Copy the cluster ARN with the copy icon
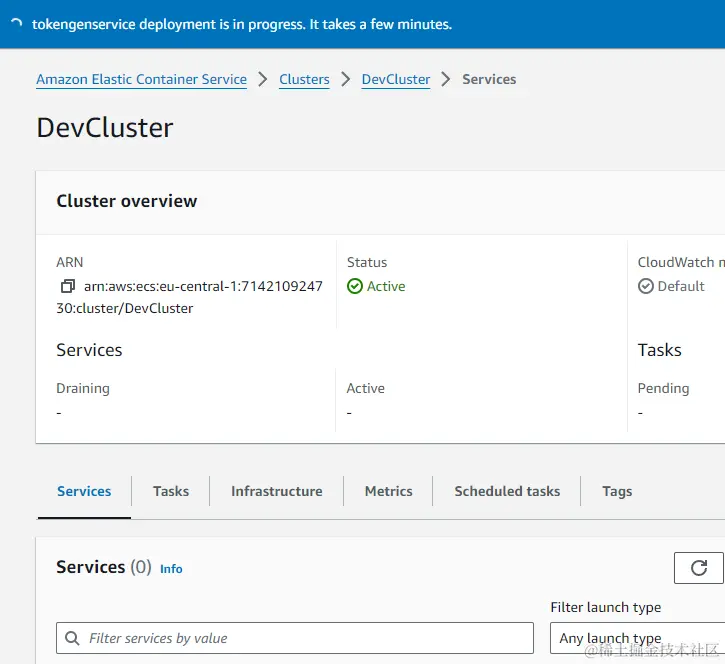The image size is (725, 664). click(x=68, y=286)
